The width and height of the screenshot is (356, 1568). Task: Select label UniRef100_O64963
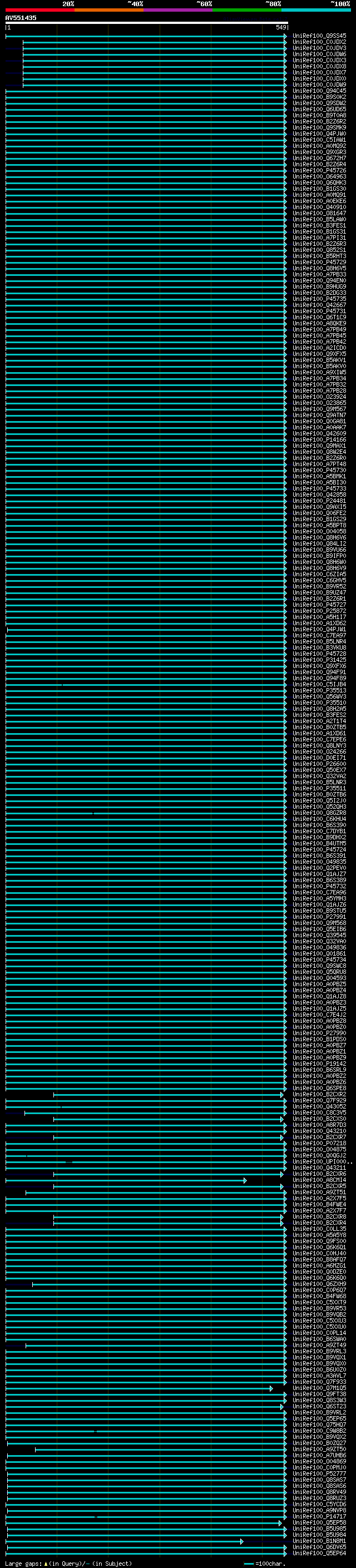tap(319, 176)
